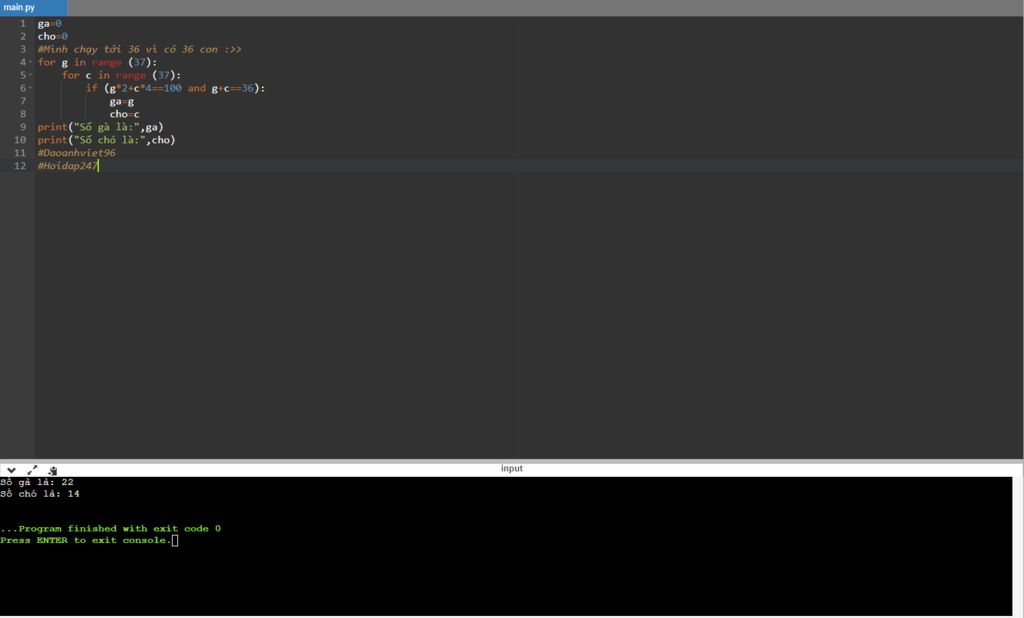Click the print "Số chó là:" statement

[106, 140]
